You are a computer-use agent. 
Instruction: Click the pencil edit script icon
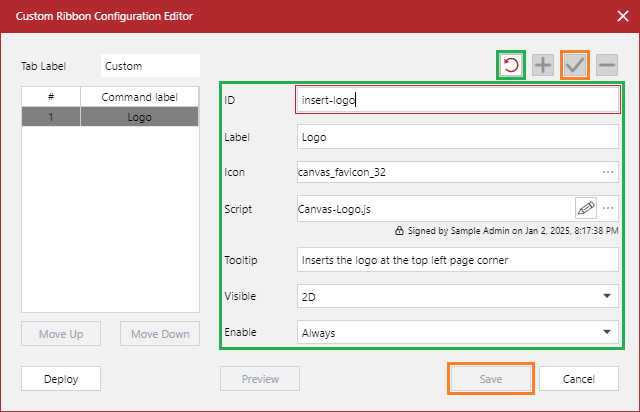(x=586, y=208)
